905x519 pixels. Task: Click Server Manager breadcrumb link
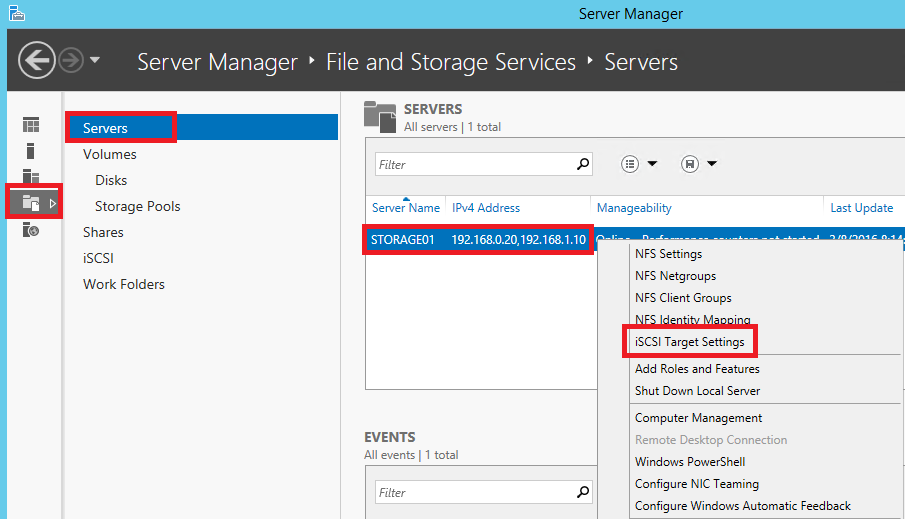click(217, 62)
